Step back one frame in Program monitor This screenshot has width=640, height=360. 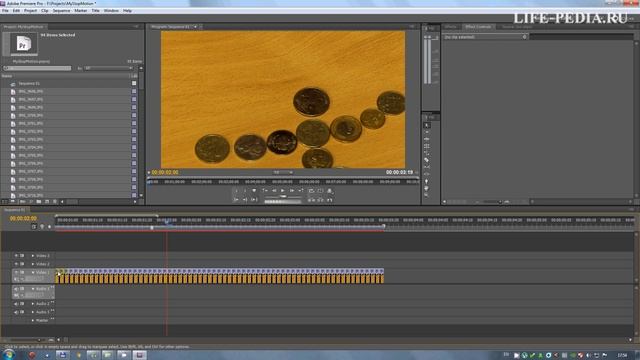(x=274, y=191)
